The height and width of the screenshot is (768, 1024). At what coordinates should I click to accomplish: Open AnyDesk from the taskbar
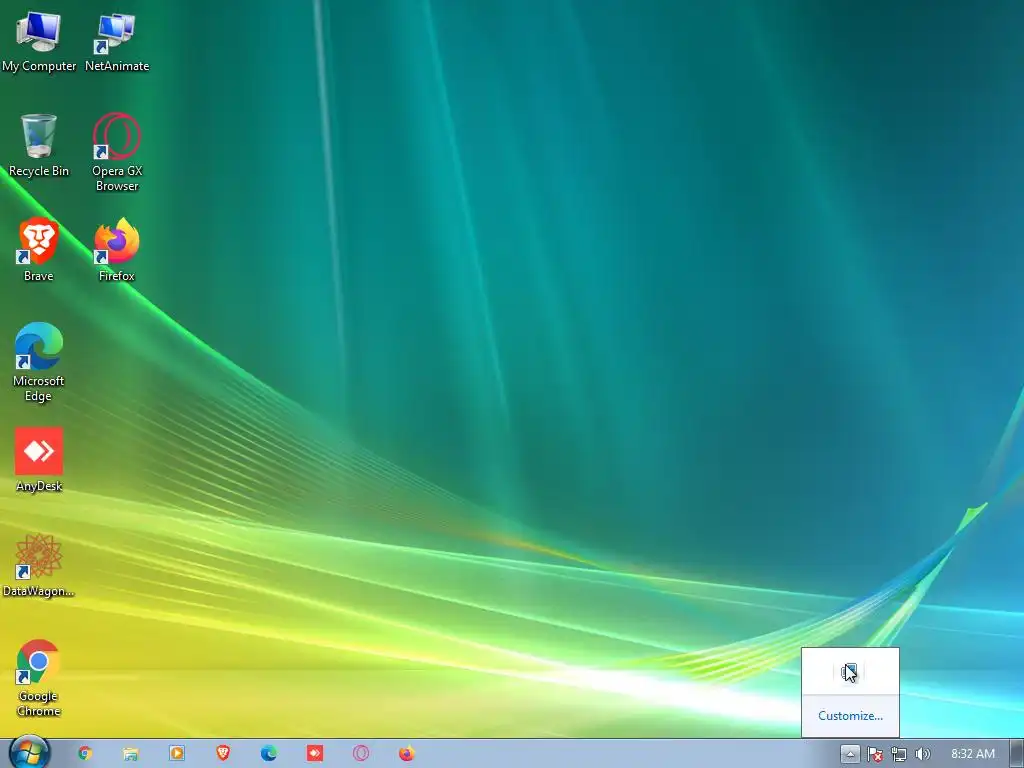click(315, 754)
